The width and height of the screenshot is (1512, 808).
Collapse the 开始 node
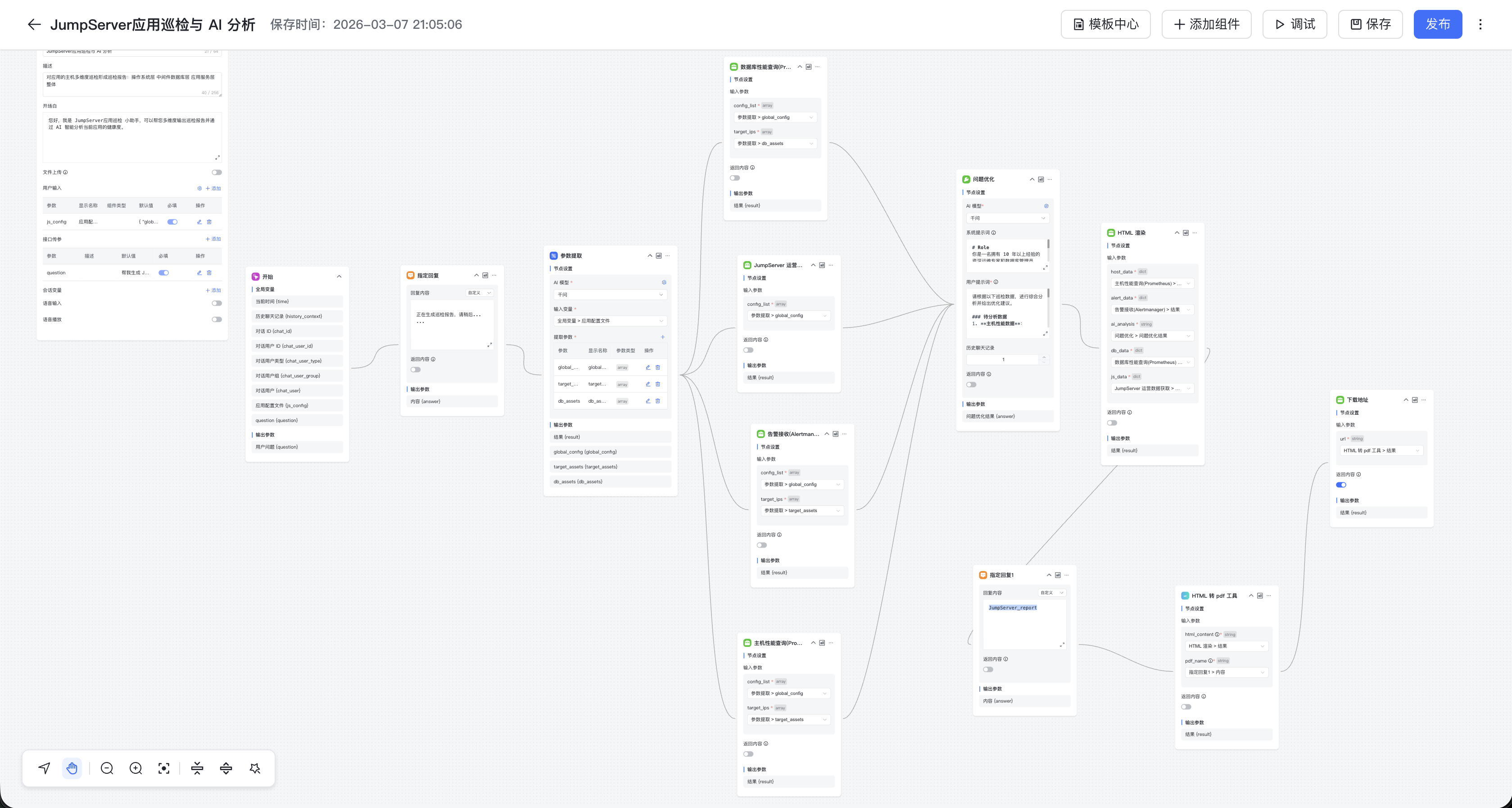coord(339,277)
